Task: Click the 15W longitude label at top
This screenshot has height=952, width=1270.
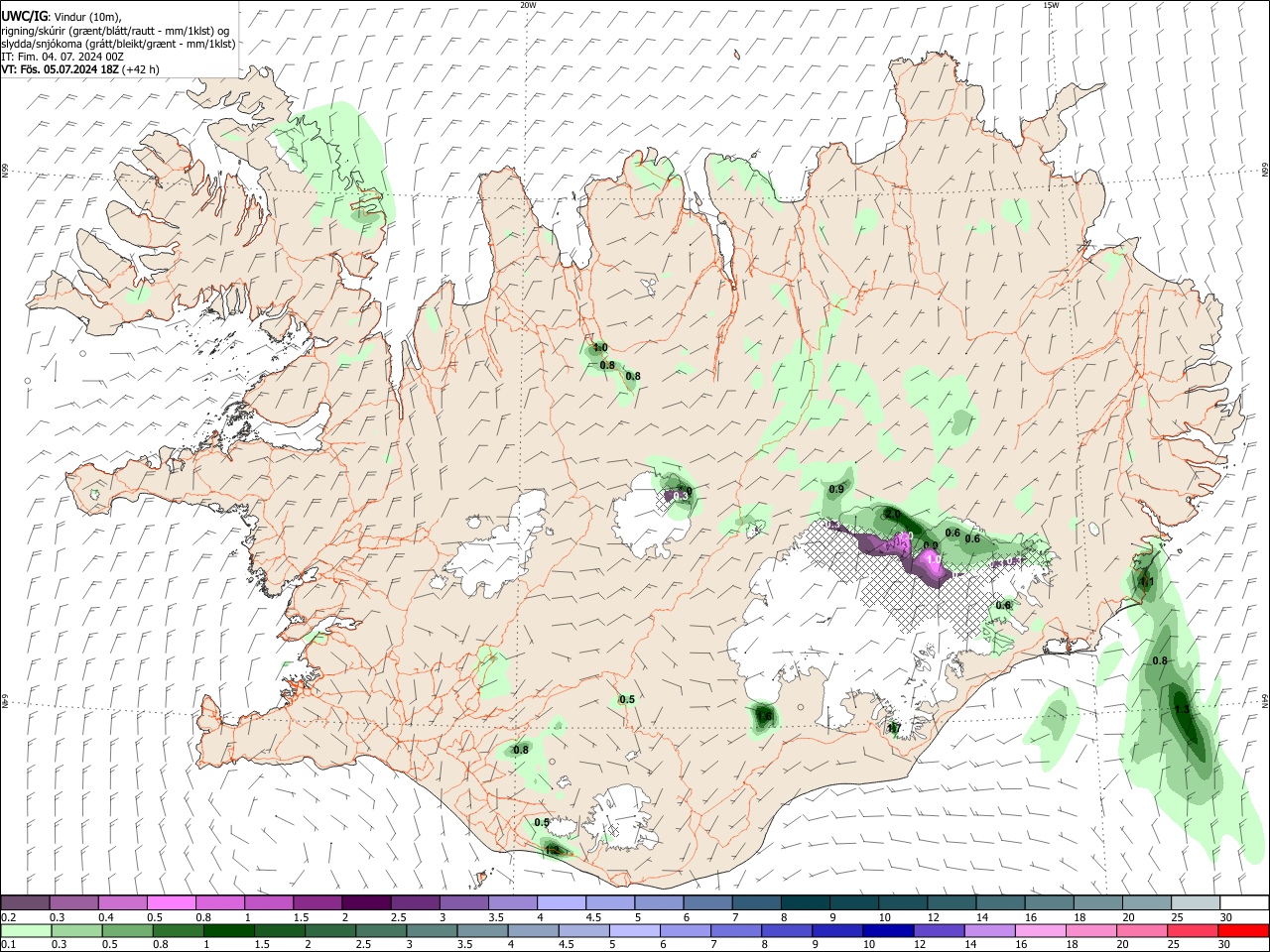Action: click(x=1051, y=5)
